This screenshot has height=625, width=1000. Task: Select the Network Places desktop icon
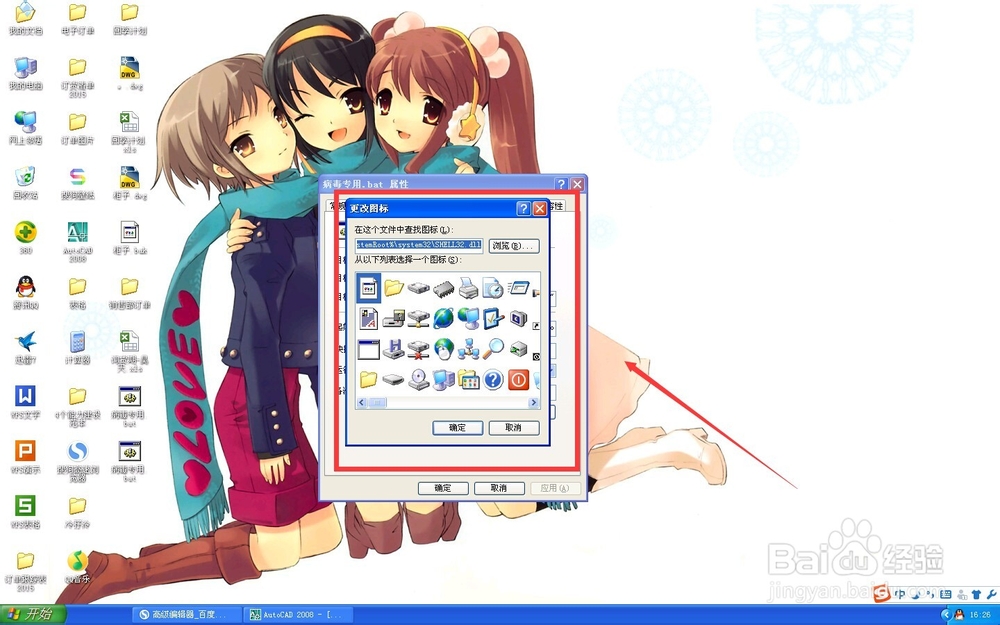coord(26,128)
